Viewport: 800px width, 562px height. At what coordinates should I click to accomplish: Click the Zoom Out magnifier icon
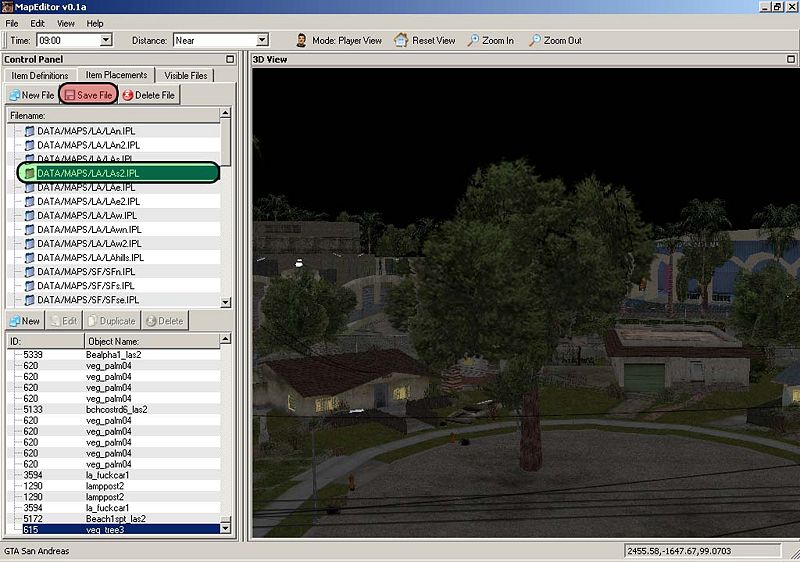pos(535,41)
